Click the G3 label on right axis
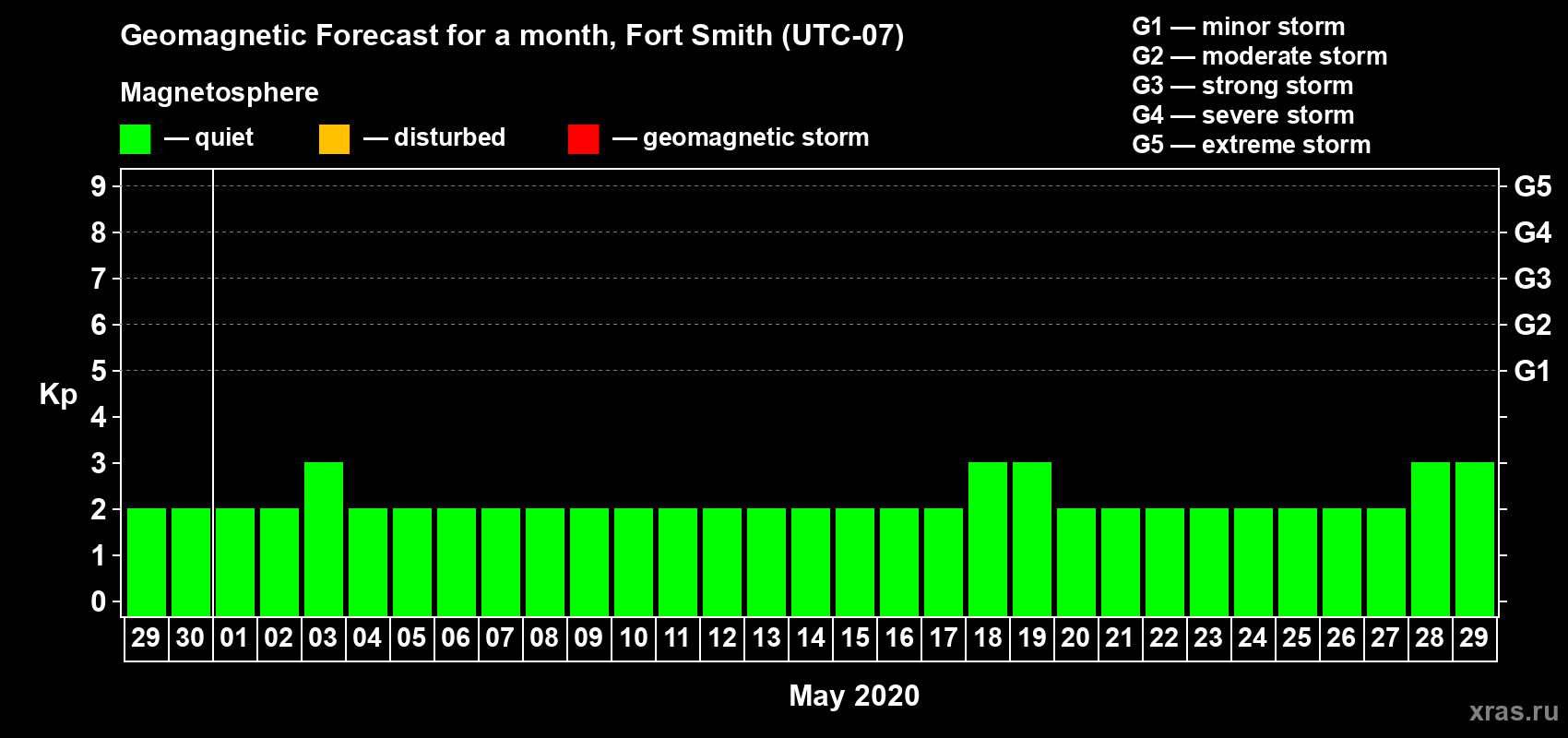This screenshot has height=738, width=1568. [1532, 279]
